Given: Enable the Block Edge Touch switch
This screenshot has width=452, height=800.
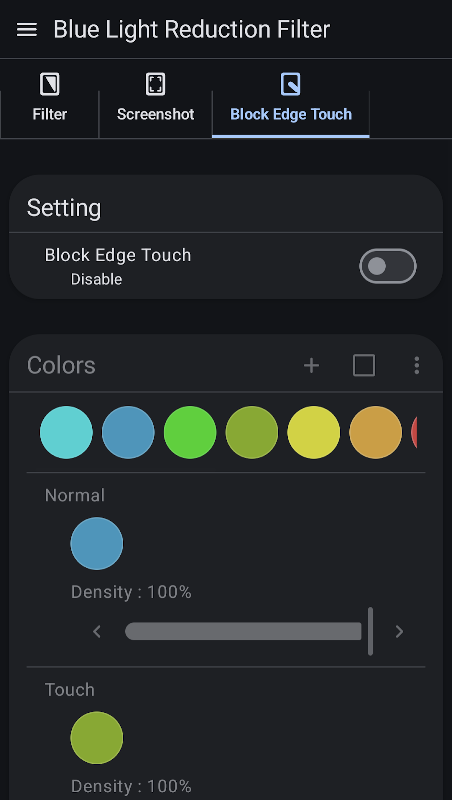Looking at the screenshot, I should [x=388, y=266].
